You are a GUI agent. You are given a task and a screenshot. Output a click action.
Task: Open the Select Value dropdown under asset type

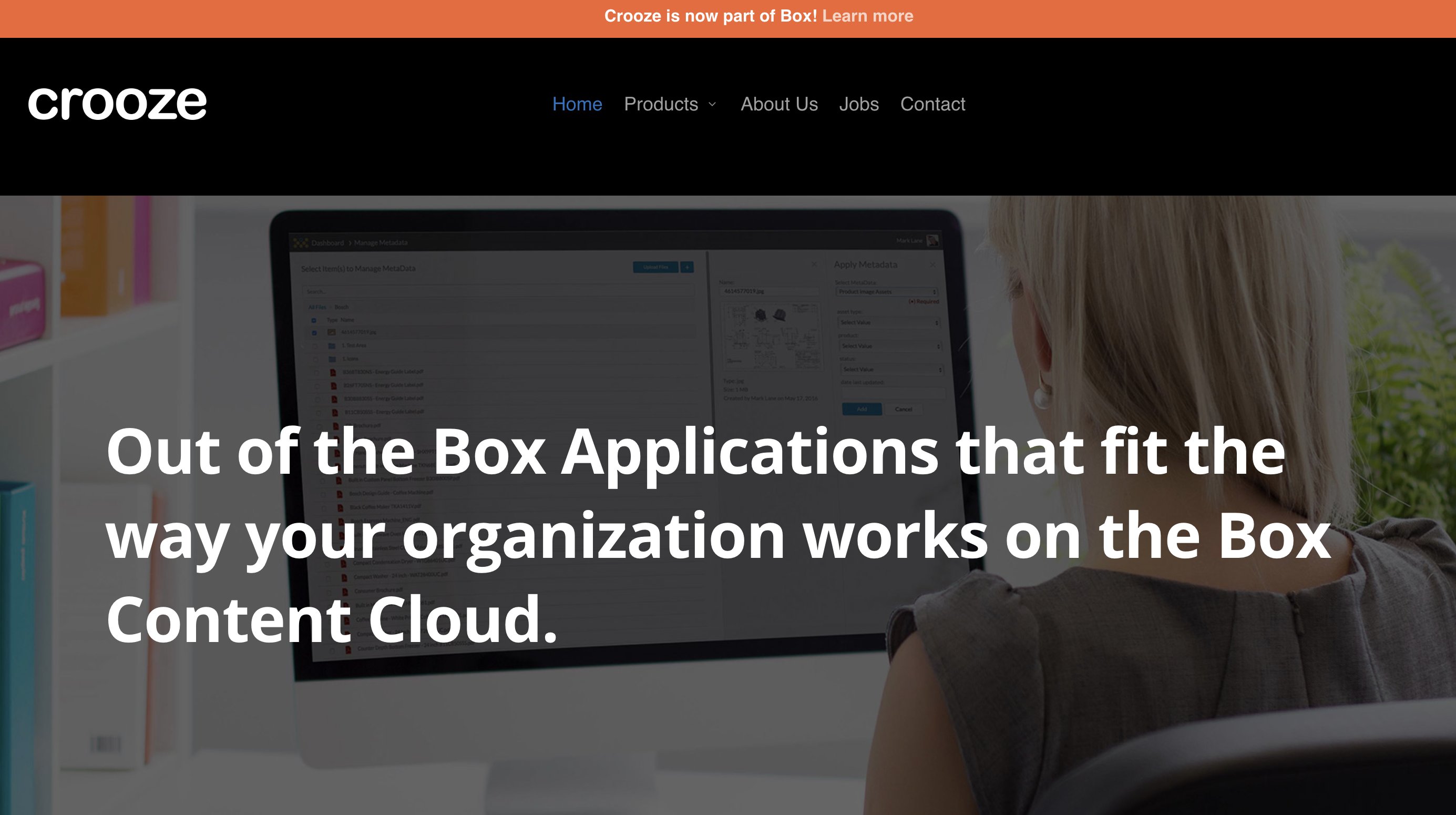coord(890,322)
